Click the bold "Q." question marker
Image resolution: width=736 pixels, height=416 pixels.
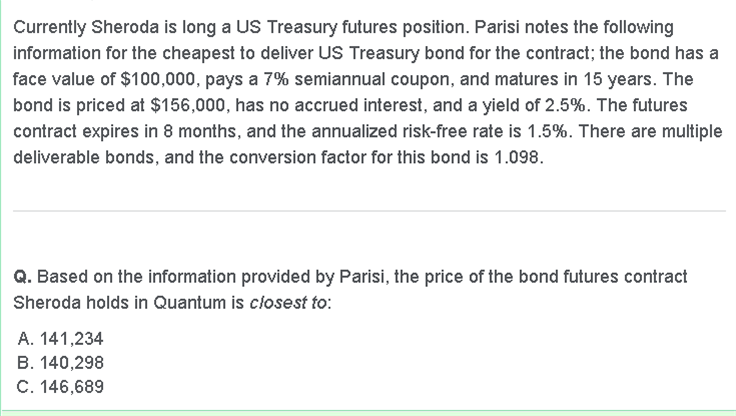(22, 275)
